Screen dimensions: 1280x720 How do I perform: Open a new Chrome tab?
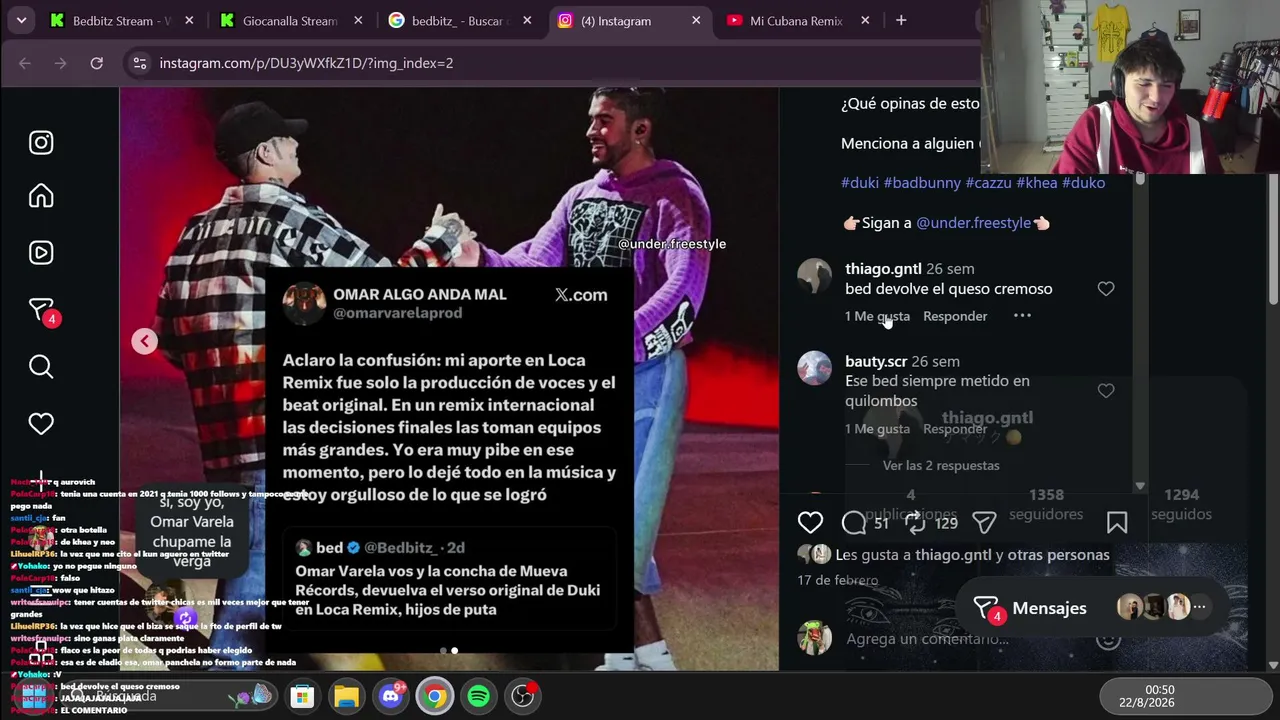coord(901,21)
